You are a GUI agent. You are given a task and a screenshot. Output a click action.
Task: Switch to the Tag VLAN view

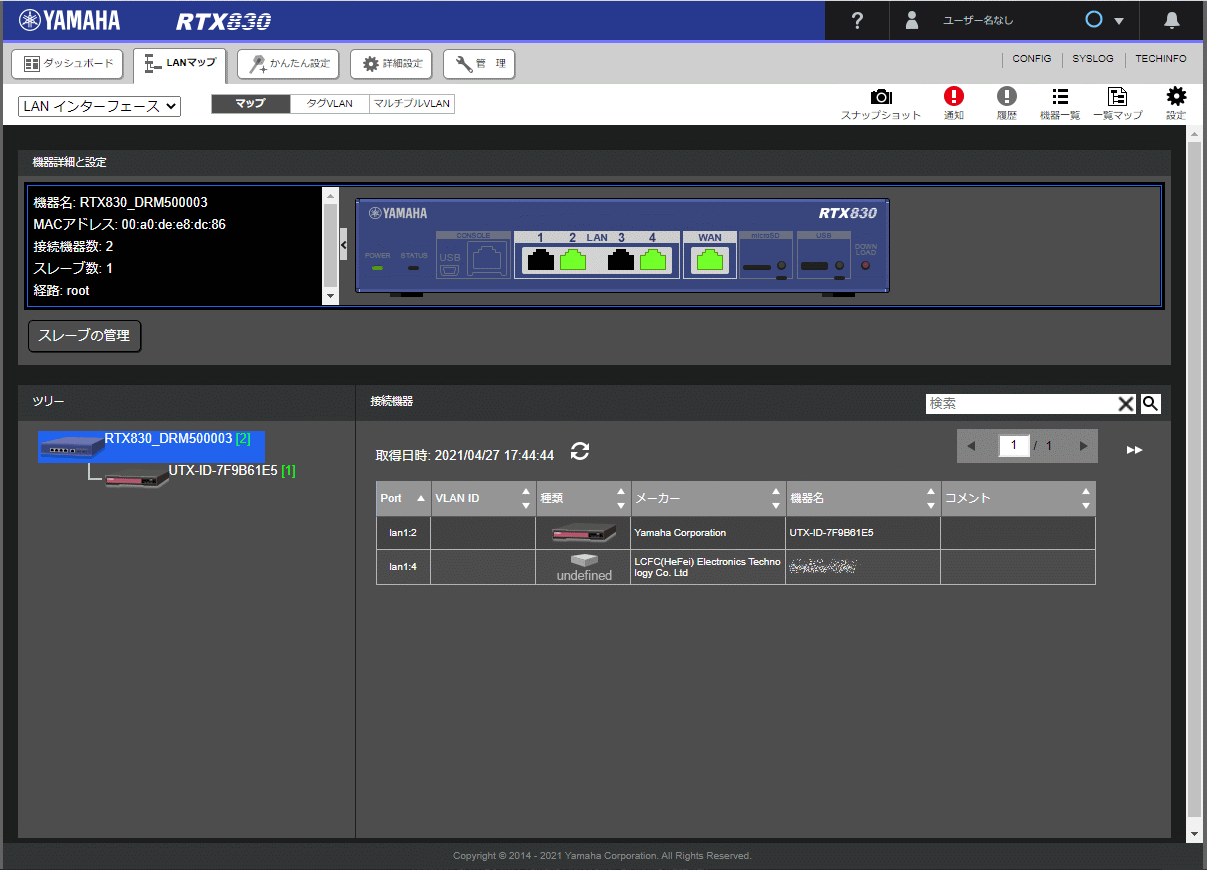pyautogui.click(x=329, y=104)
